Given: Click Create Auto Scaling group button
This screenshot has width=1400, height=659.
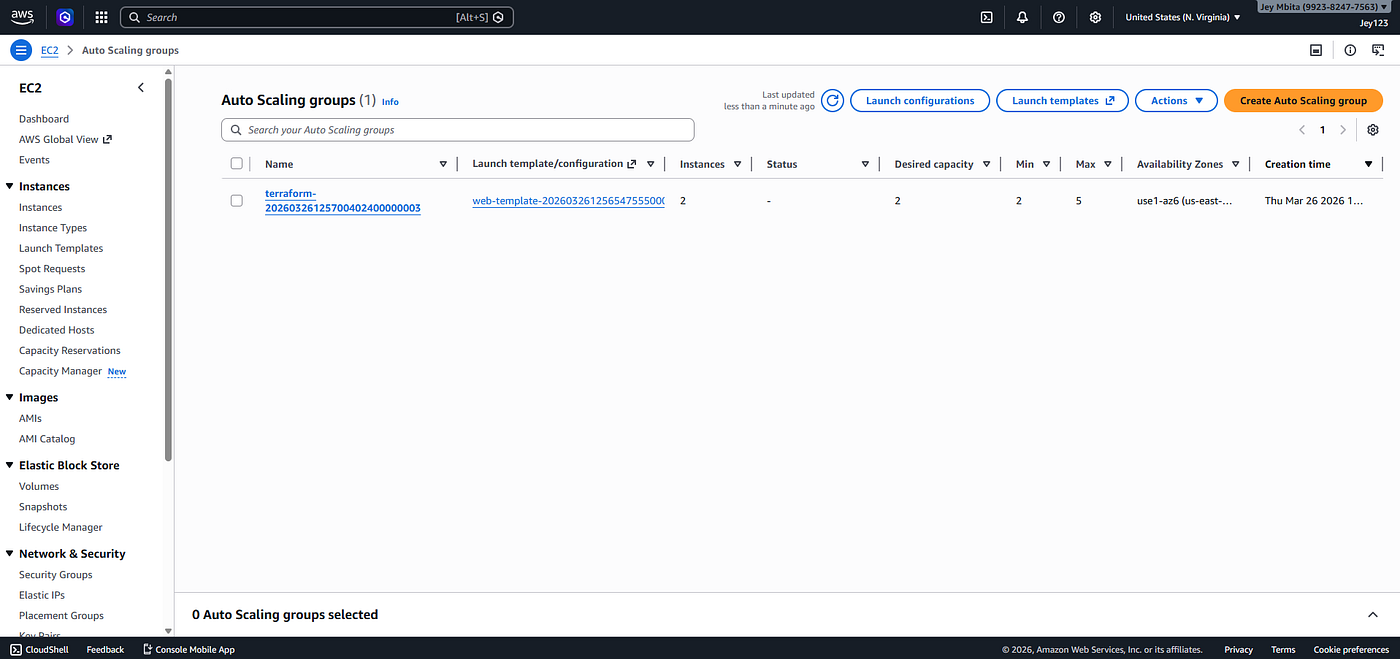Looking at the screenshot, I should click(1303, 100).
